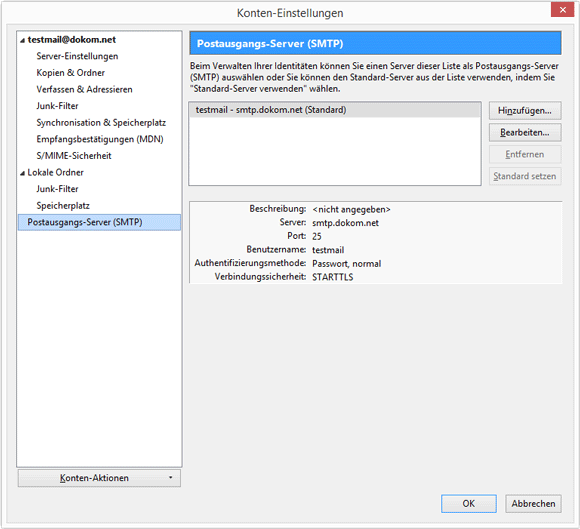Go to Verfassen & Adressieren
Screen dimensions: 580x529
(84, 90)
